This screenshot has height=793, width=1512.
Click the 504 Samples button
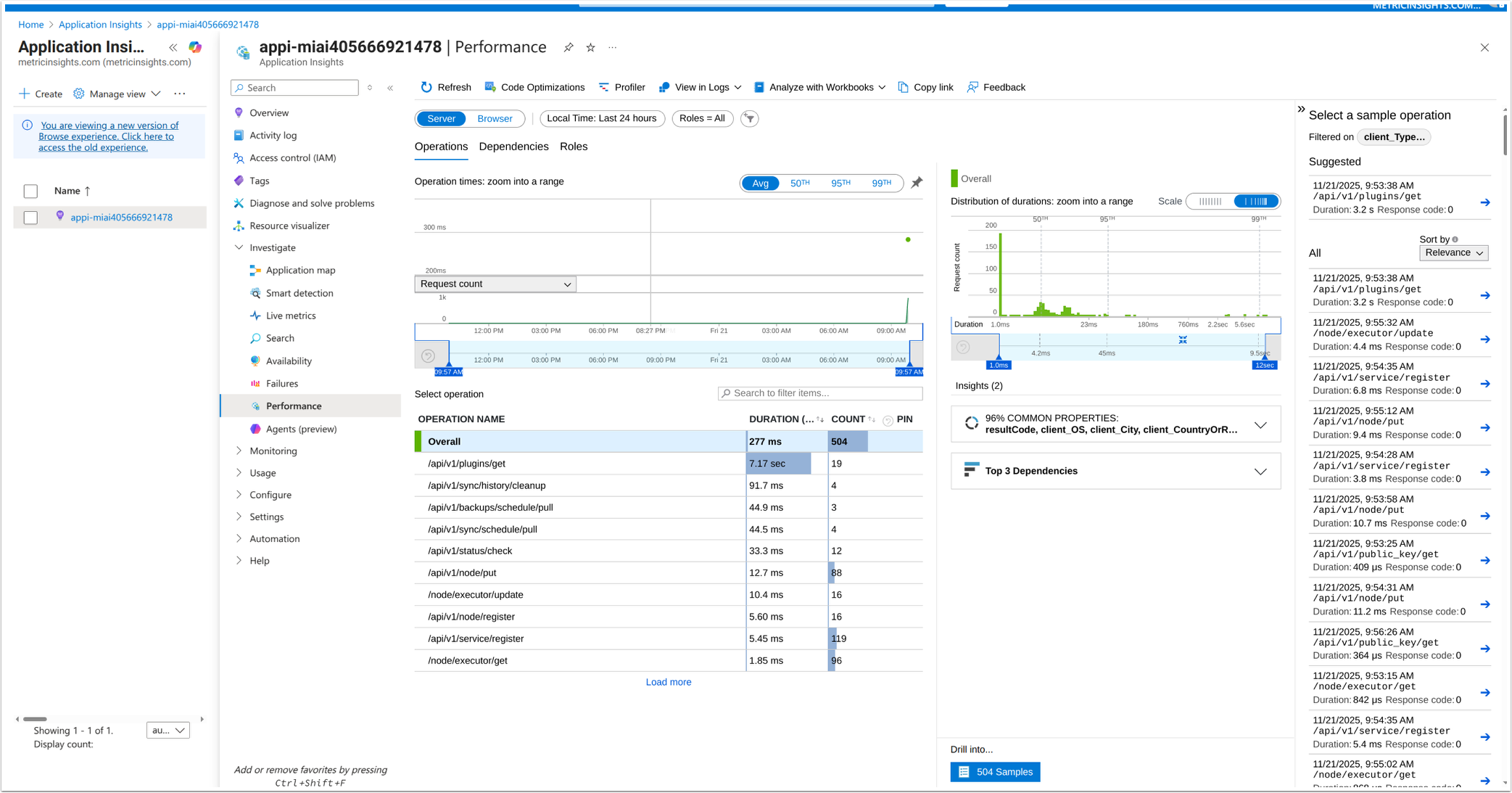[995, 772]
